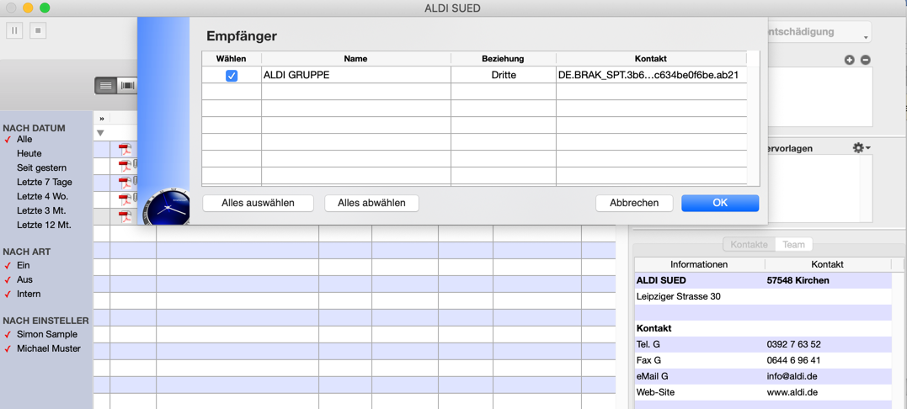Sort by the Wählen column header
Image resolution: width=908 pixels, height=410 pixels.
click(x=231, y=58)
